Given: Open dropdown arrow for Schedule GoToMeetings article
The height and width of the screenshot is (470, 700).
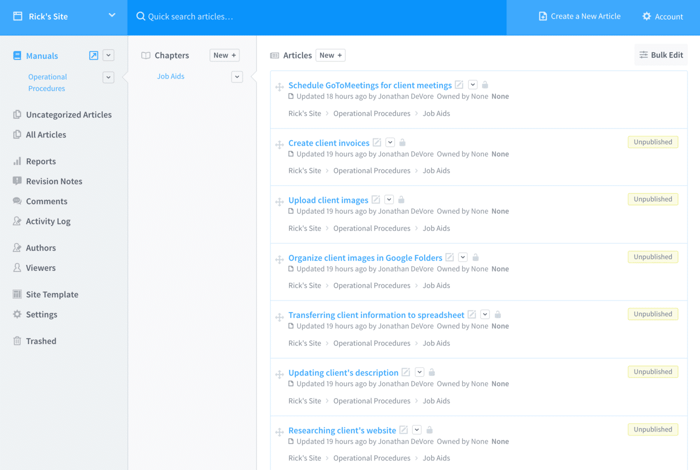Looking at the screenshot, I should tap(473, 86).
